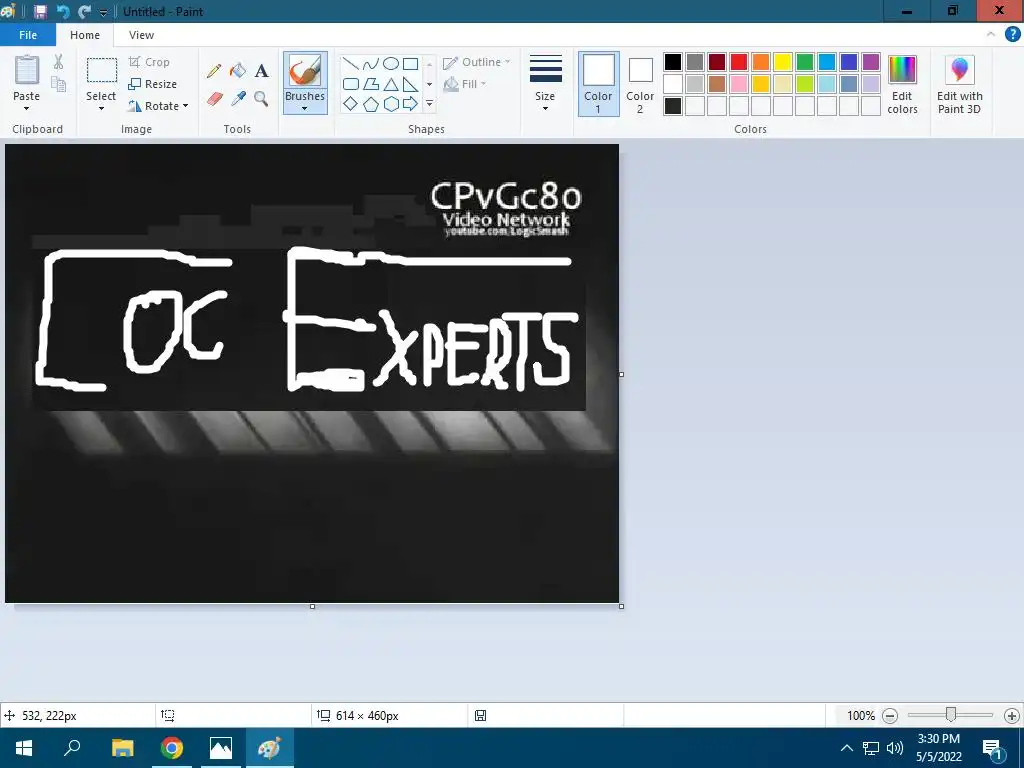This screenshot has width=1024, height=768.
Task: Expand the Paste dropdown arrow
Action: point(27,108)
